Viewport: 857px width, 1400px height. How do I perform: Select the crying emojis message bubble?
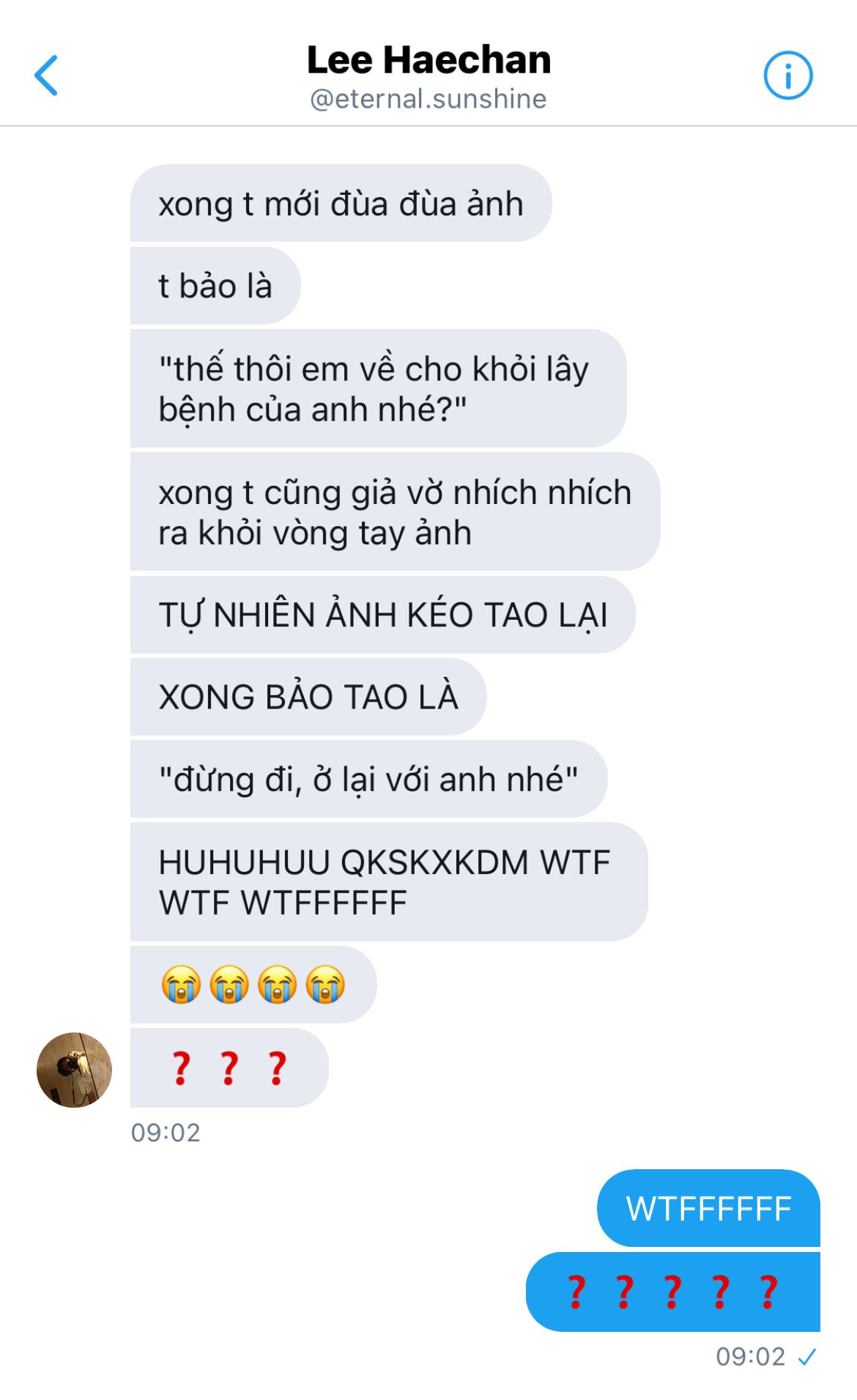click(253, 984)
